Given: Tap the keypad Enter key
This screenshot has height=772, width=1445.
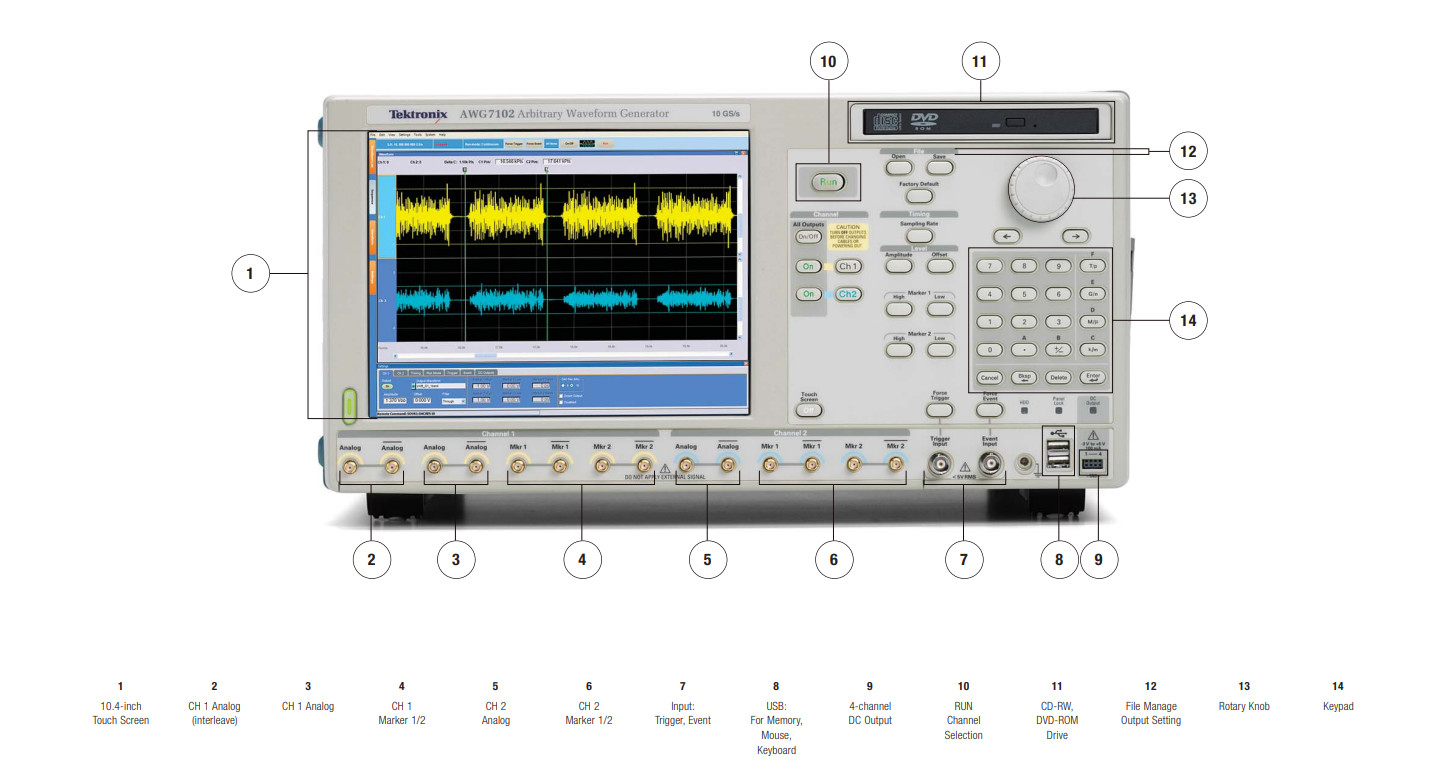Looking at the screenshot, I should coord(1092,378).
